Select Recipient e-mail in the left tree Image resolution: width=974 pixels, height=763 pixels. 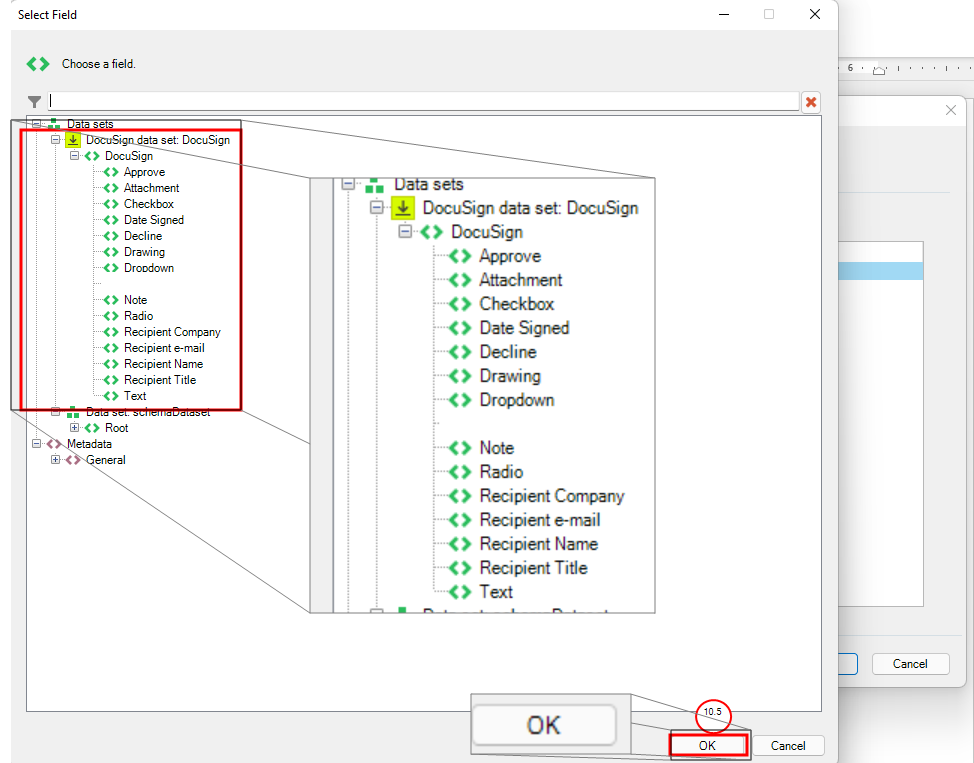(164, 348)
